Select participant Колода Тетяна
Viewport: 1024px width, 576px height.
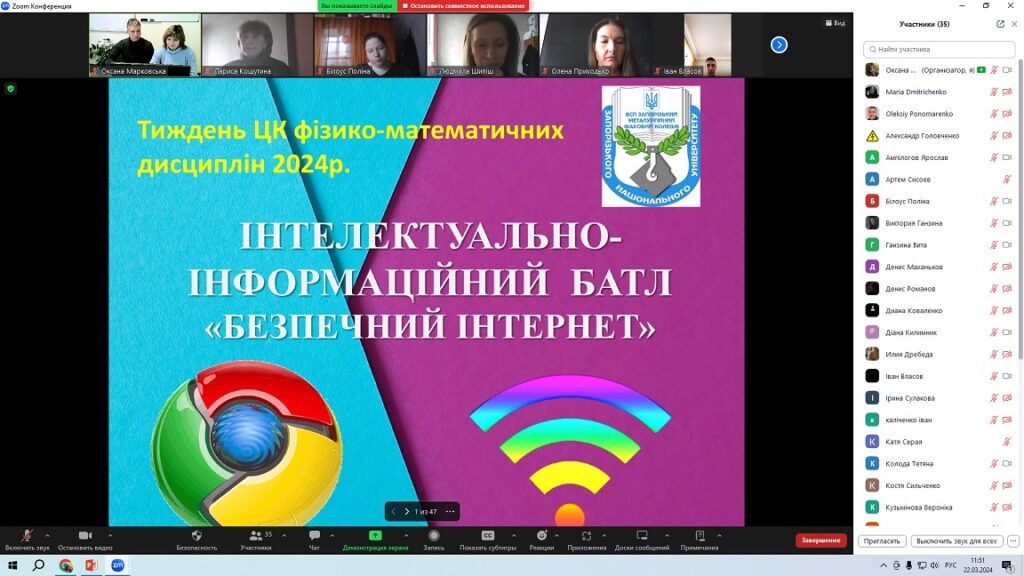tap(938, 464)
